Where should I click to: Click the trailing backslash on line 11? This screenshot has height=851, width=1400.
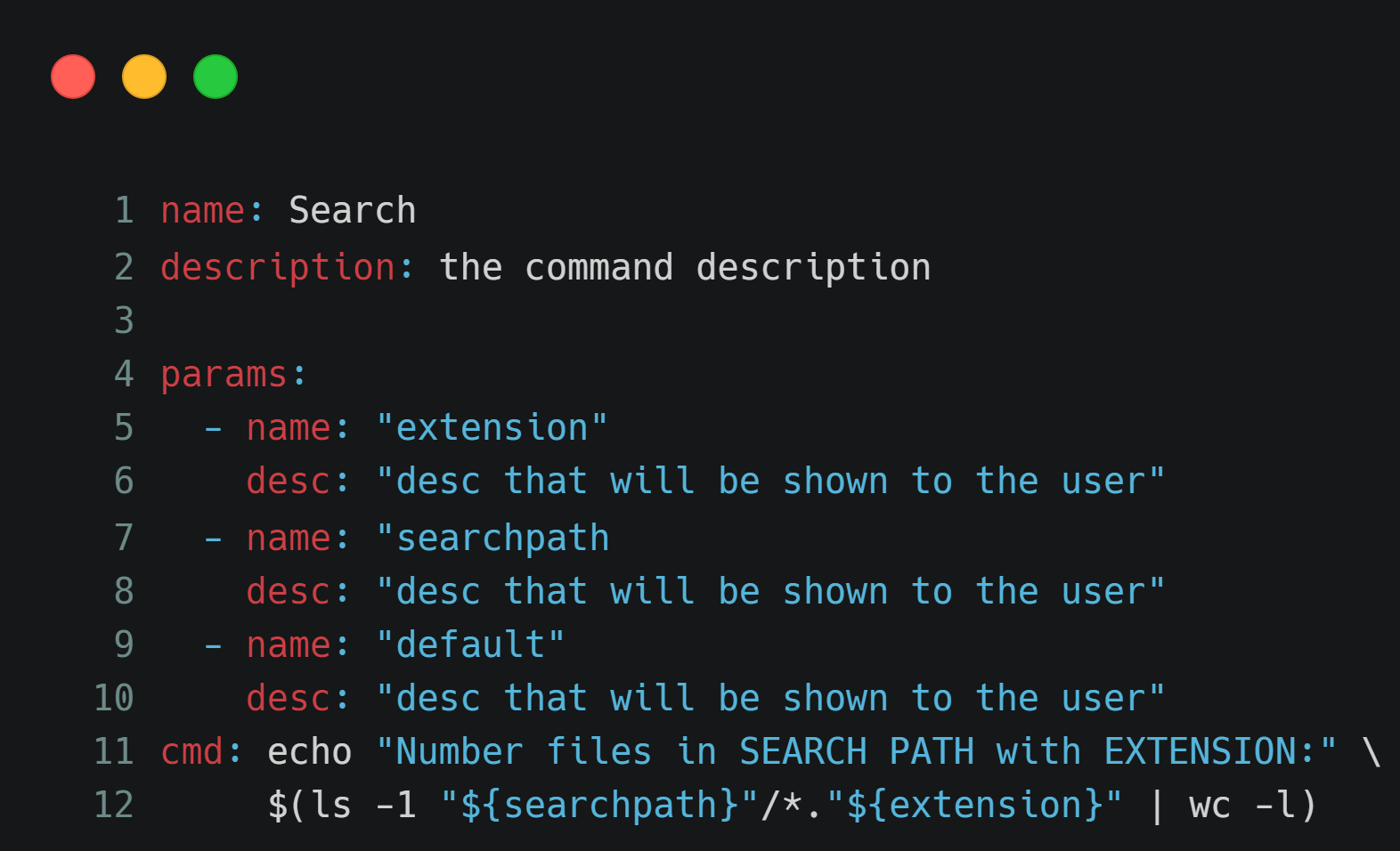tap(1371, 752)
